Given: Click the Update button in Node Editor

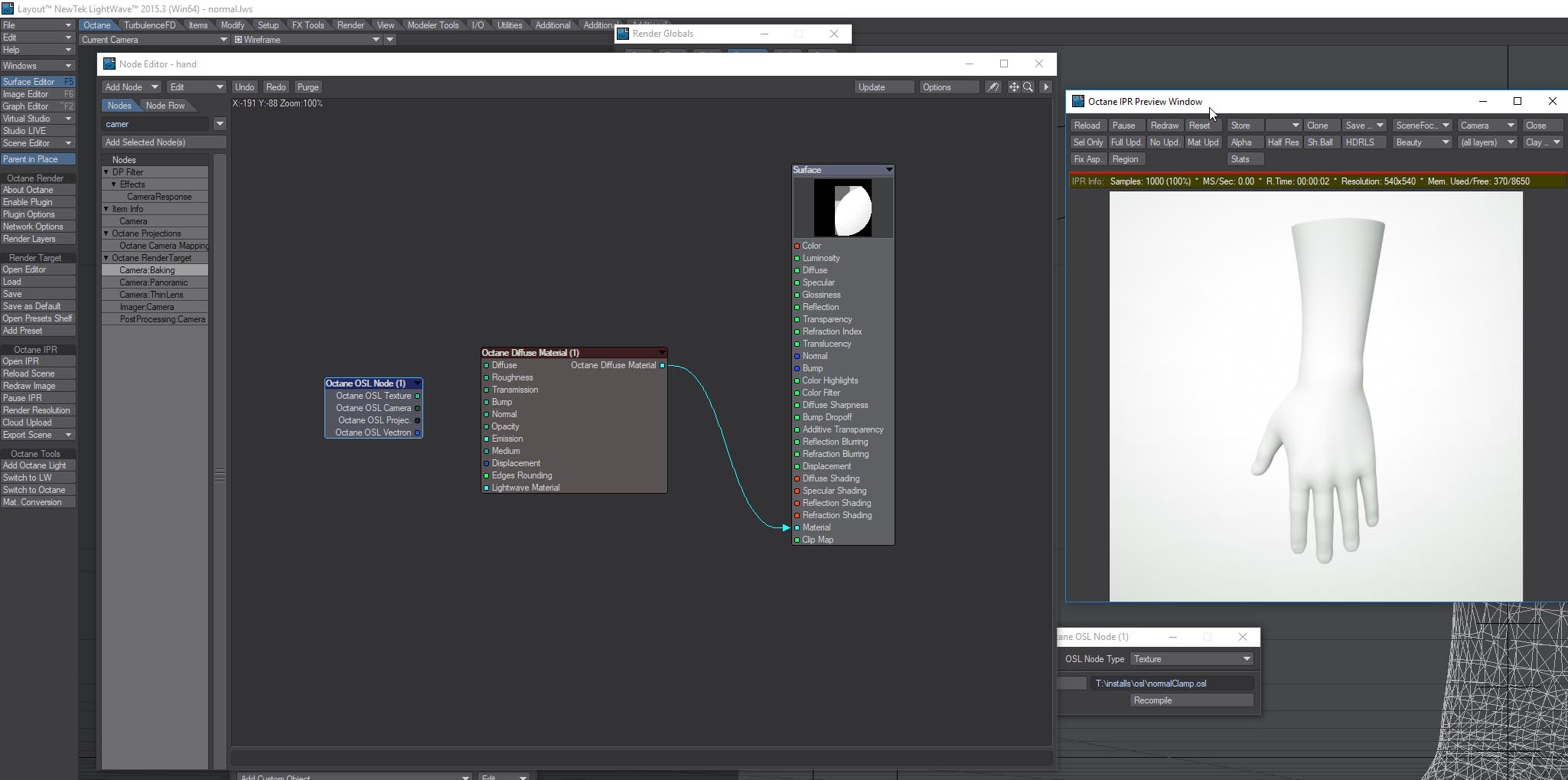Looking at the screenshot, I should point(884,87).
